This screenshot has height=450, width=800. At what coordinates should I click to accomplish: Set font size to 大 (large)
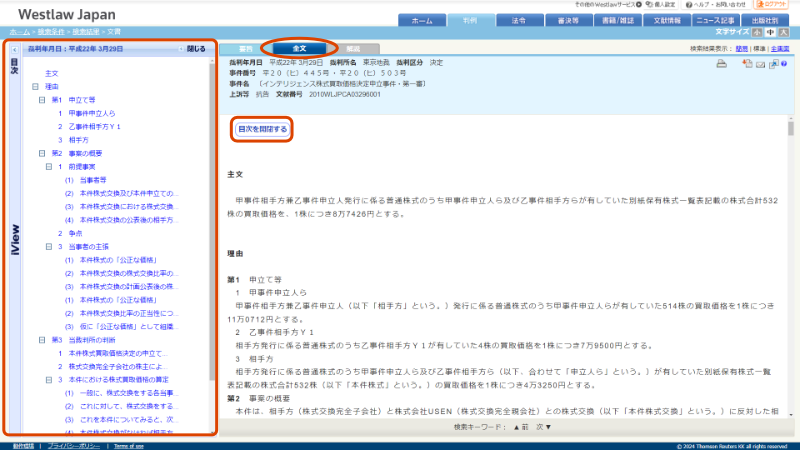click(785, 33)
